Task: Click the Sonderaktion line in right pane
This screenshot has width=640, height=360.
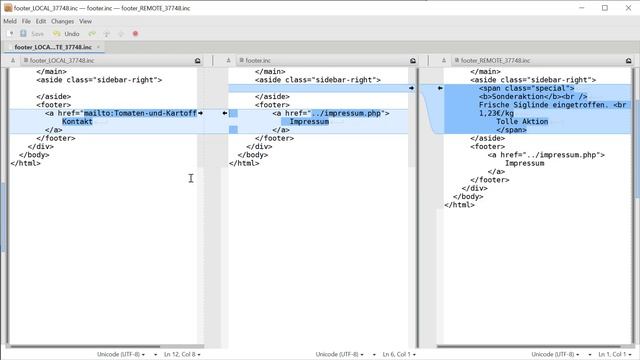Action: [533, 96]
